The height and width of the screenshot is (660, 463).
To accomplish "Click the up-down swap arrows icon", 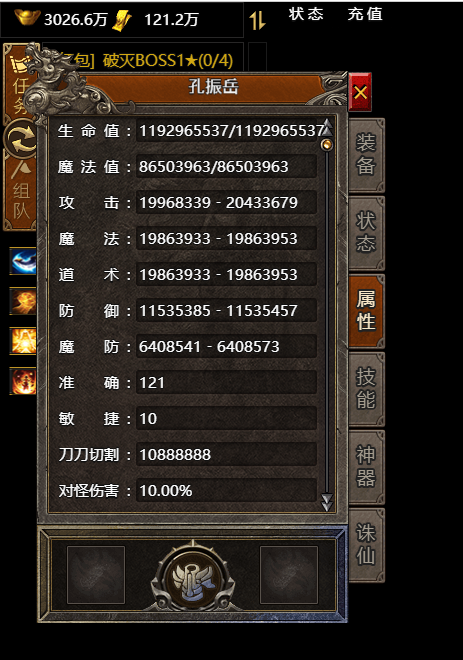I will pos(257,20).
